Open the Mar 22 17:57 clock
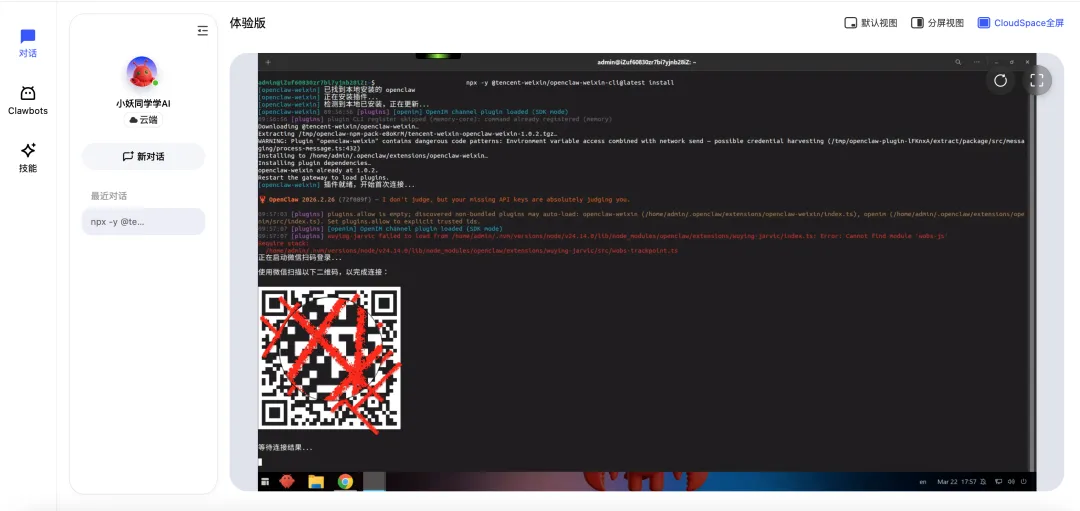This screenshot has height=511, width=1080. pyautogui.click(x=956, y=482)
